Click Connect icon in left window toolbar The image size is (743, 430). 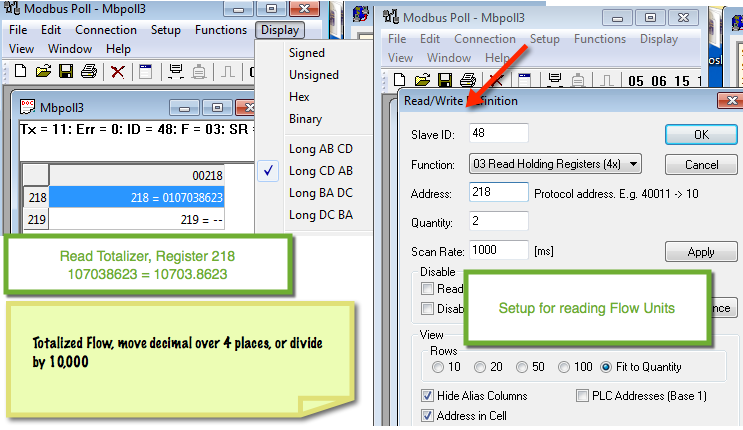(176, 72)
